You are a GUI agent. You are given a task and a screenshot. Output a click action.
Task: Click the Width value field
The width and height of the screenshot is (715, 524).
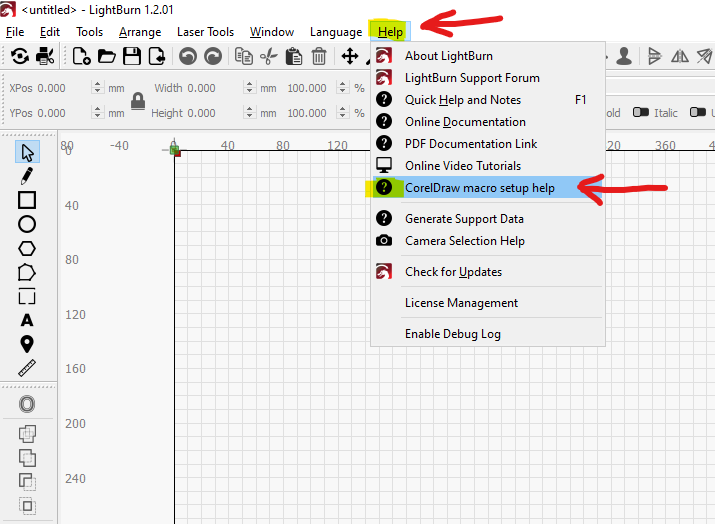[x=214, y=88]
